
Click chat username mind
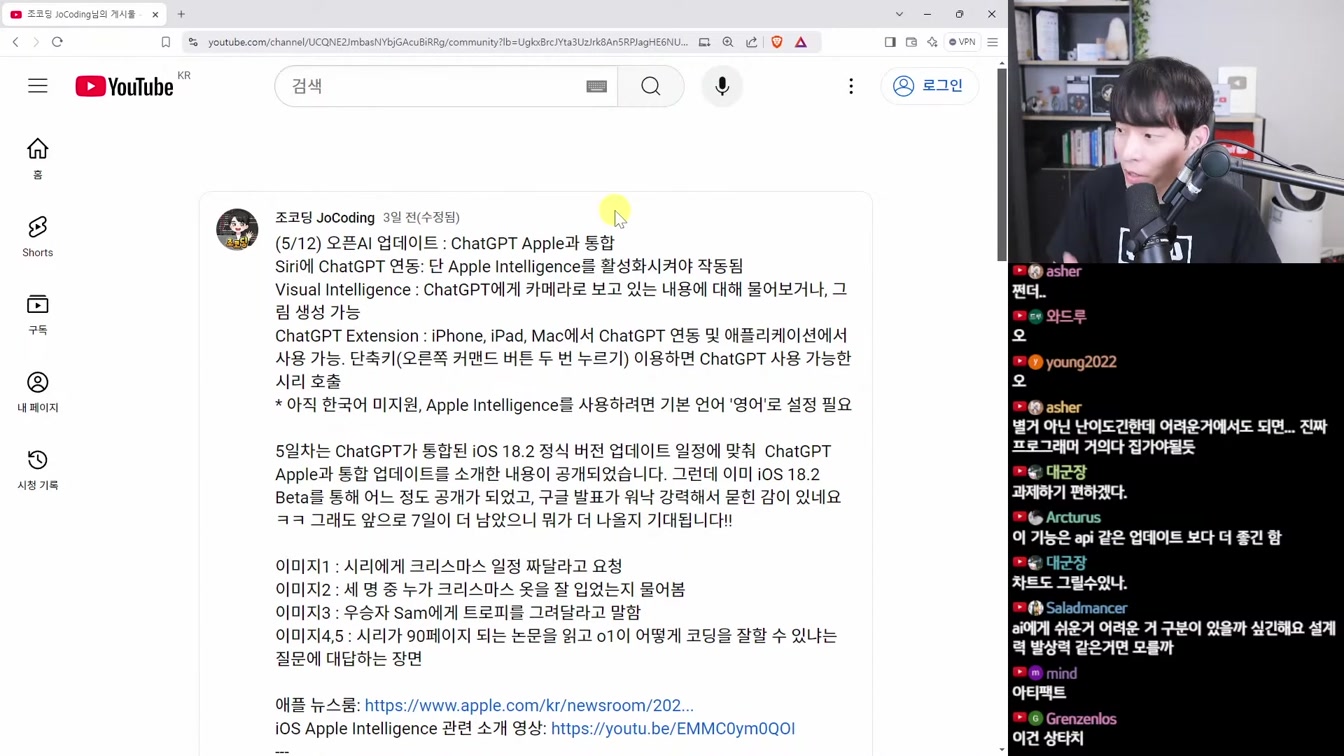1061,673
